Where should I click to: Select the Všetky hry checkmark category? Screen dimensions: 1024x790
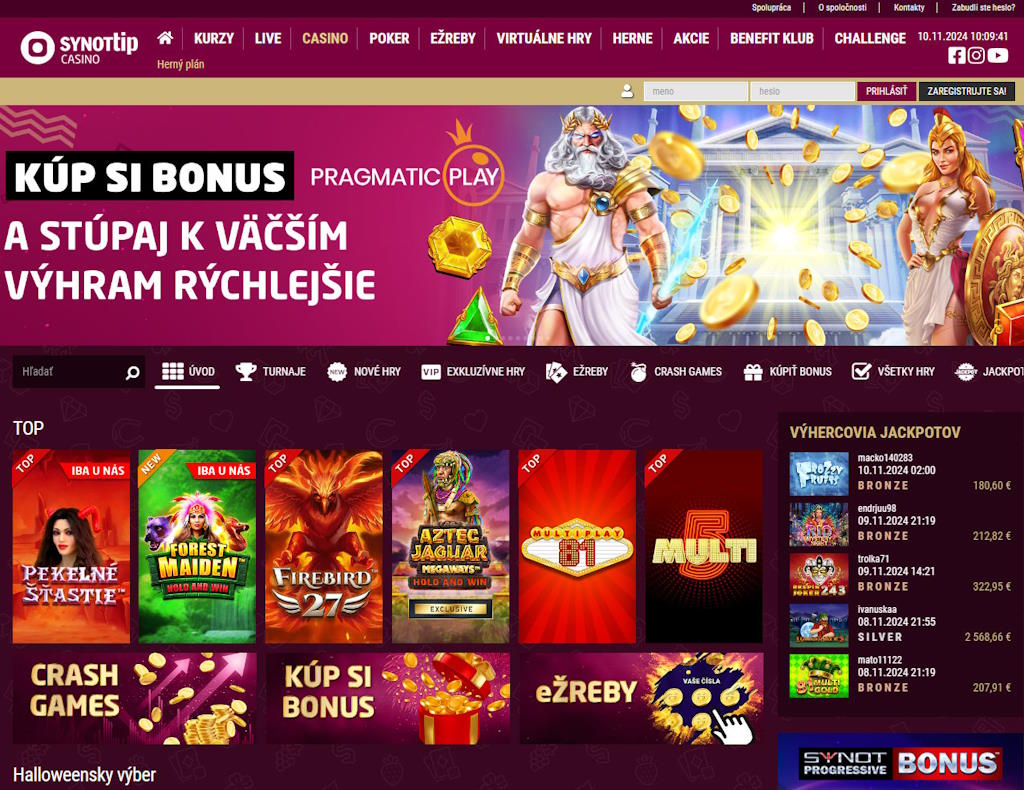[861, 371]
